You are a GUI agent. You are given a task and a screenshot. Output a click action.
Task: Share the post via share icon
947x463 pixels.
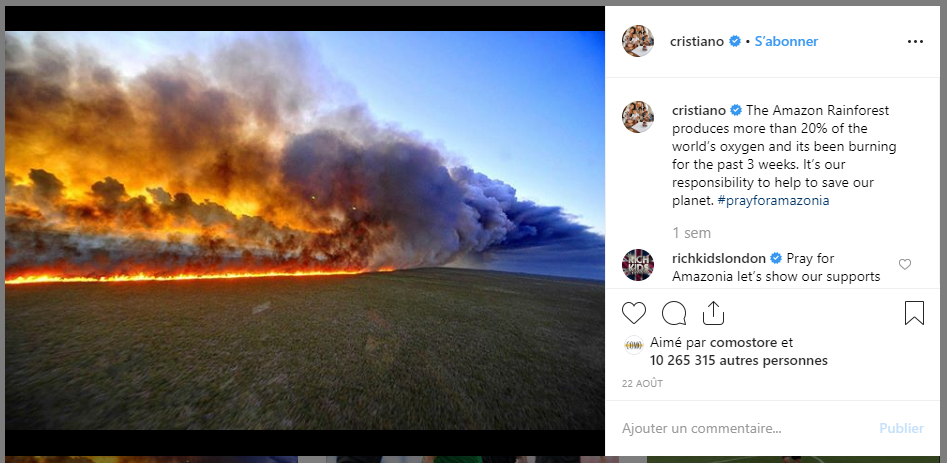[713, 313]
